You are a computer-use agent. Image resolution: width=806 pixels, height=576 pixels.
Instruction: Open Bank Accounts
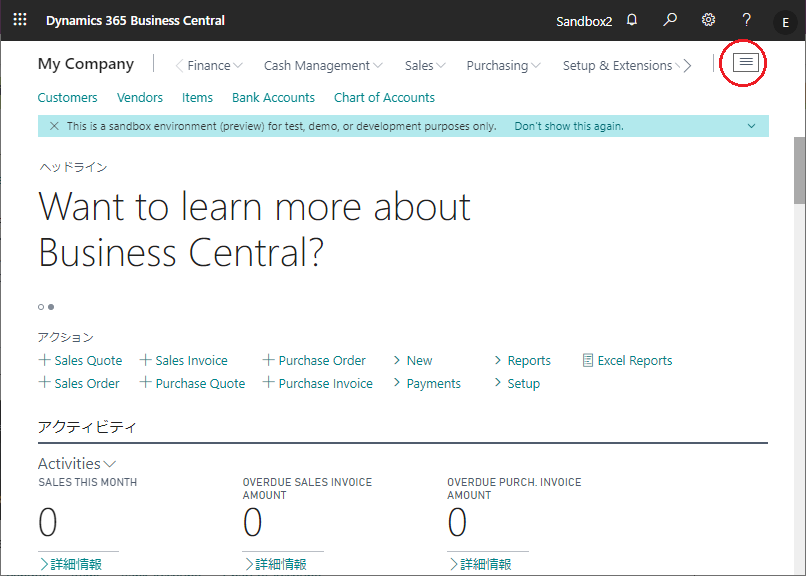(273, 98)
